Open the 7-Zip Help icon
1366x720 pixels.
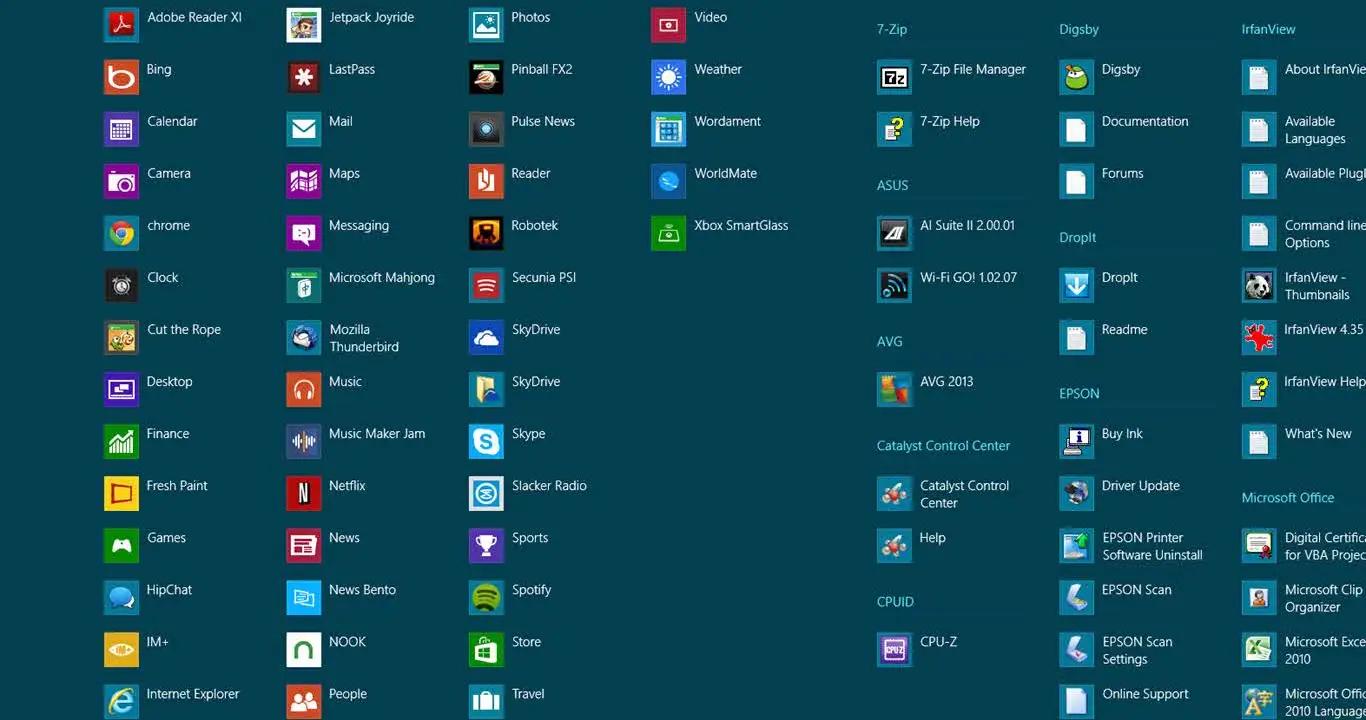[x=894, y=129]
